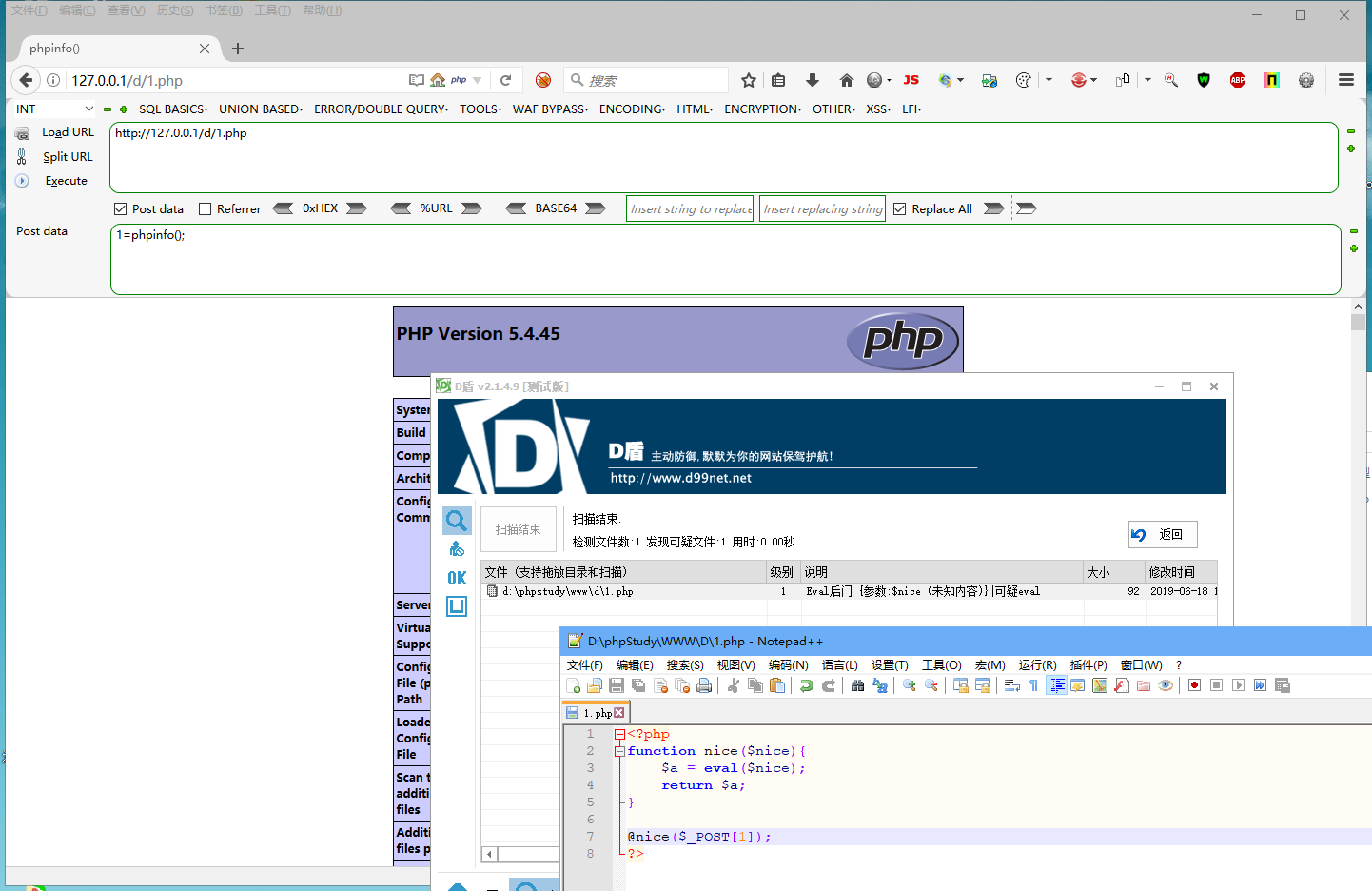Open the Notepad++ 编码(N) menu
The width and height of the screenshot is (1372, 891).
(789, 665)
